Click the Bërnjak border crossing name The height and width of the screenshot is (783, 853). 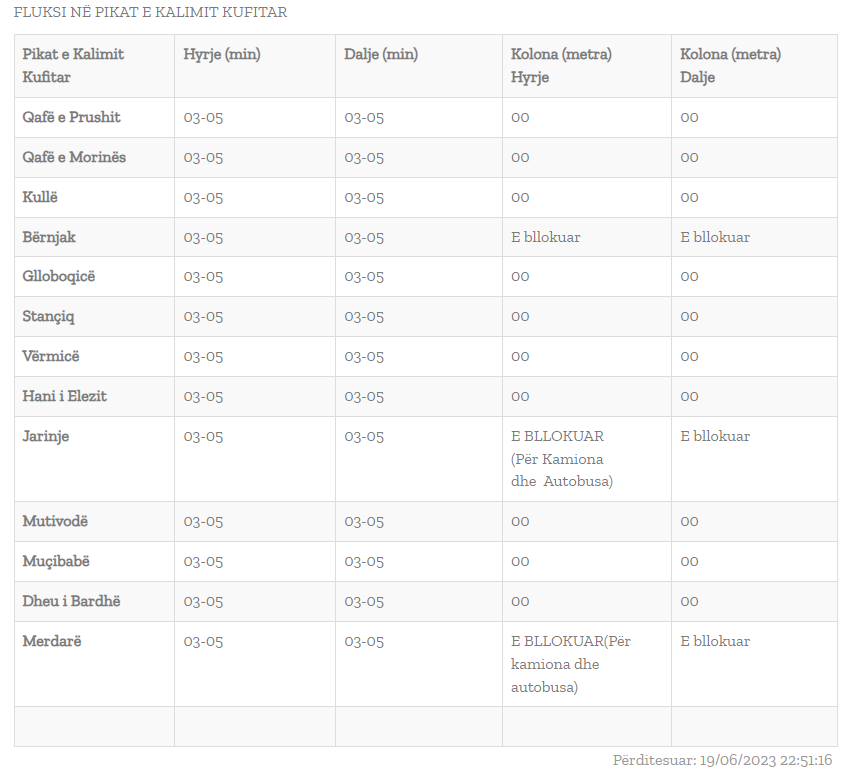(49, 237)
